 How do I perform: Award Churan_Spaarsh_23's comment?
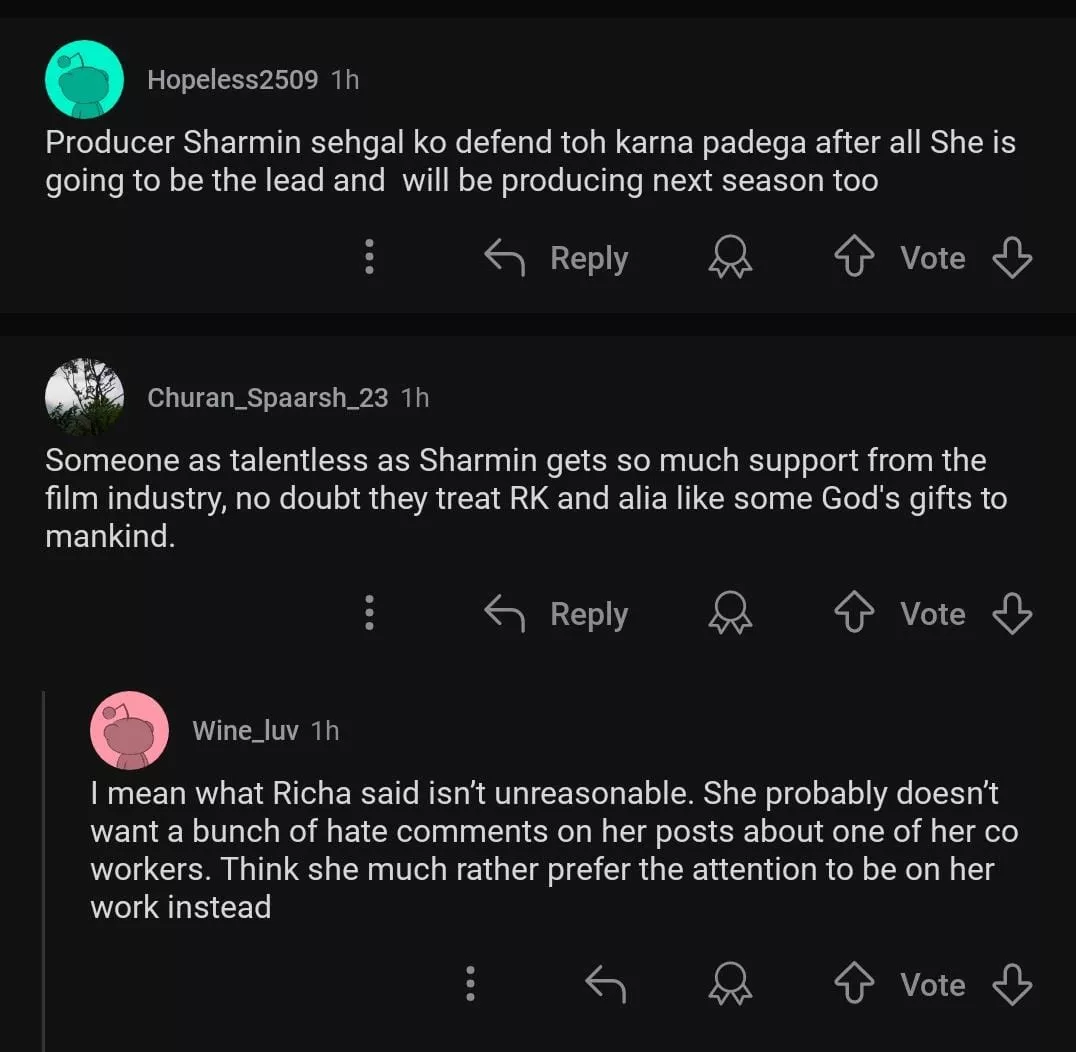click(730, 614)
